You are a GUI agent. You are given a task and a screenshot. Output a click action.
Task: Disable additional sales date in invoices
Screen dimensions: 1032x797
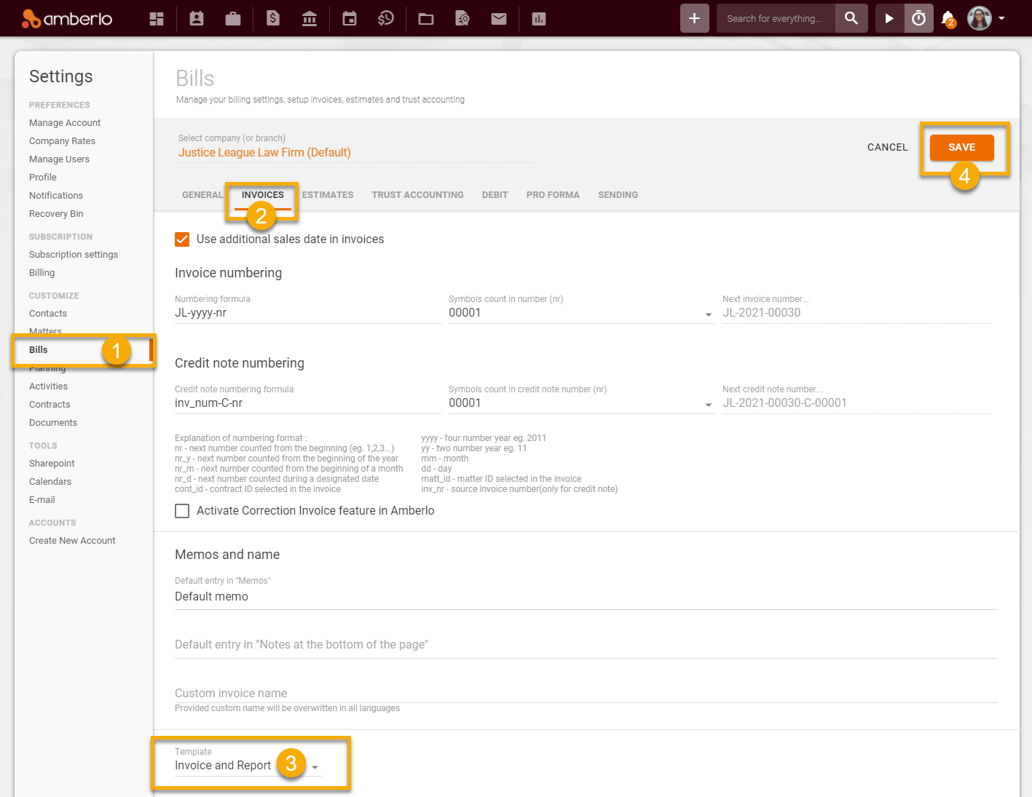(182, 239)
